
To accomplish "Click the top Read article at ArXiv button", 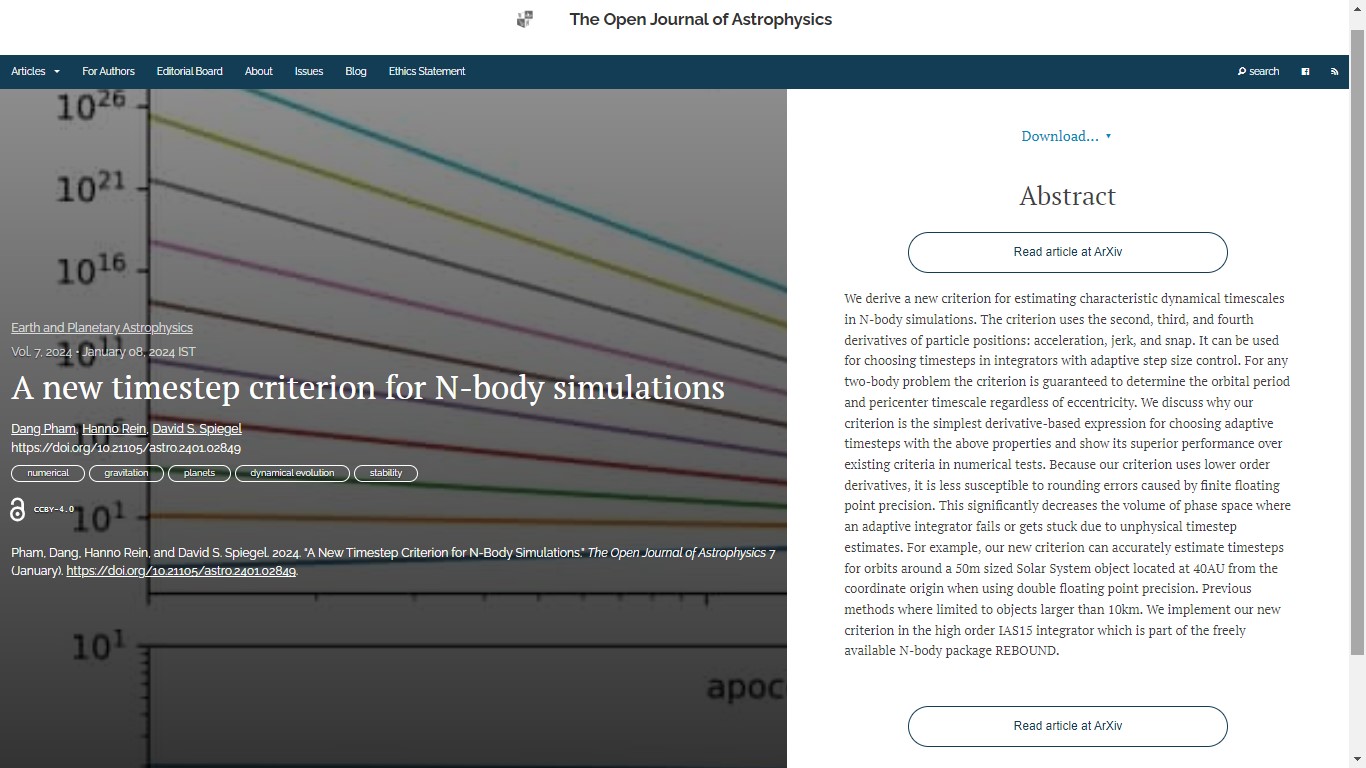I will [x=1067, y=252].
